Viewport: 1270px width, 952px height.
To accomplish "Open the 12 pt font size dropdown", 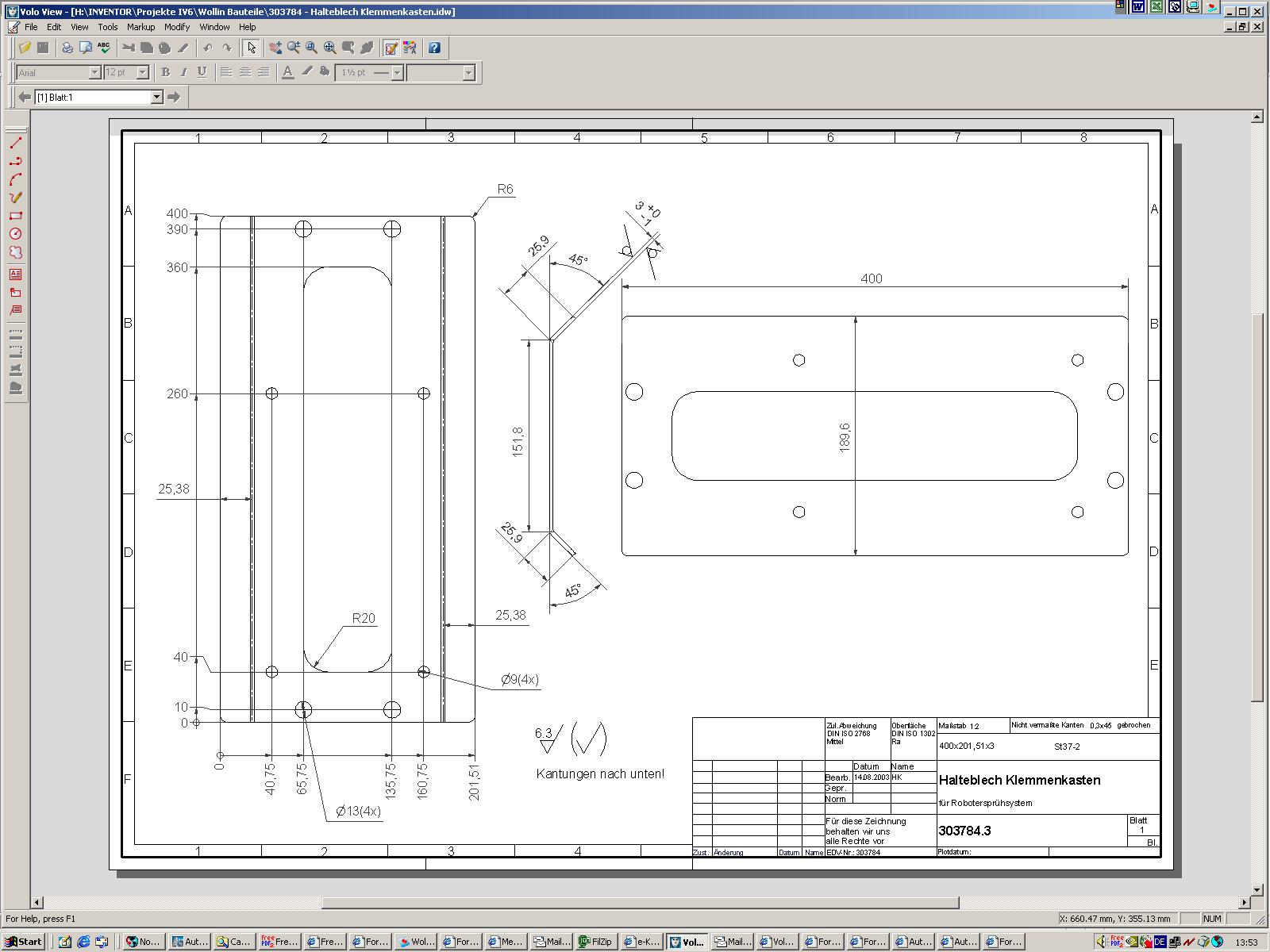I will click(143, 72).
